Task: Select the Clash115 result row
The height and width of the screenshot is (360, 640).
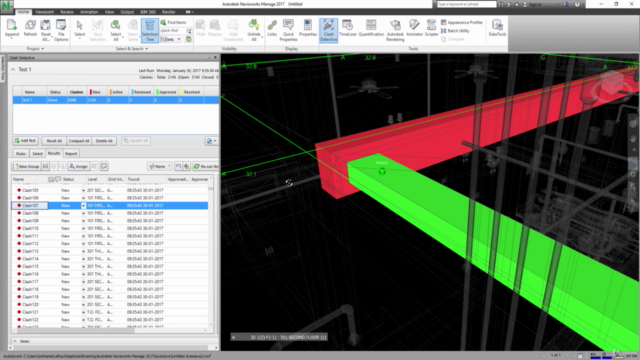Action: coord(110,267)
